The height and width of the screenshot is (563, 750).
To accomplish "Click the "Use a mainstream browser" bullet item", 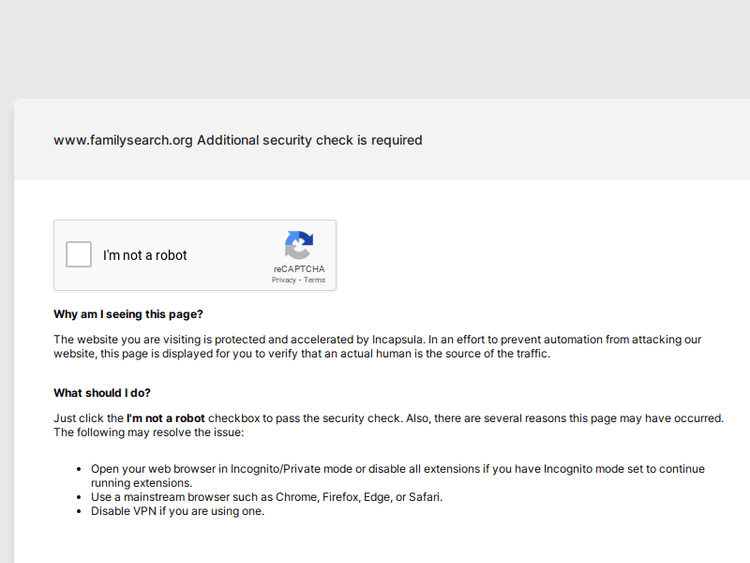I will click(x=266, y=497).
